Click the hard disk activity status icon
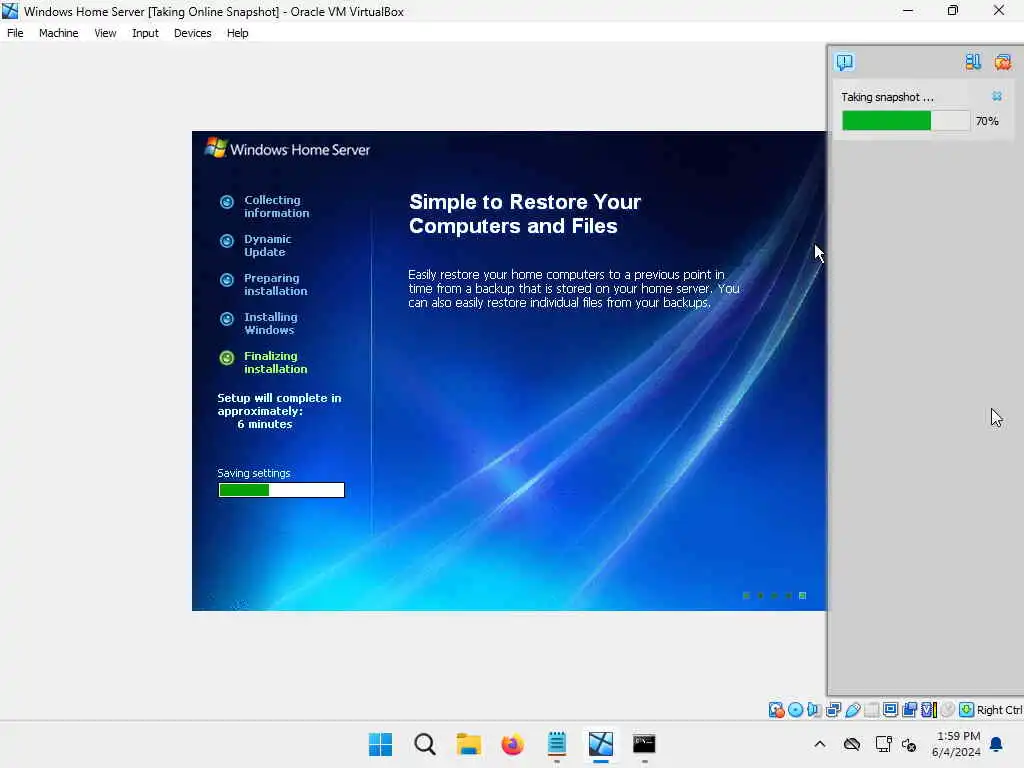This screenshot has width=1024, height=768. point(776,710)
